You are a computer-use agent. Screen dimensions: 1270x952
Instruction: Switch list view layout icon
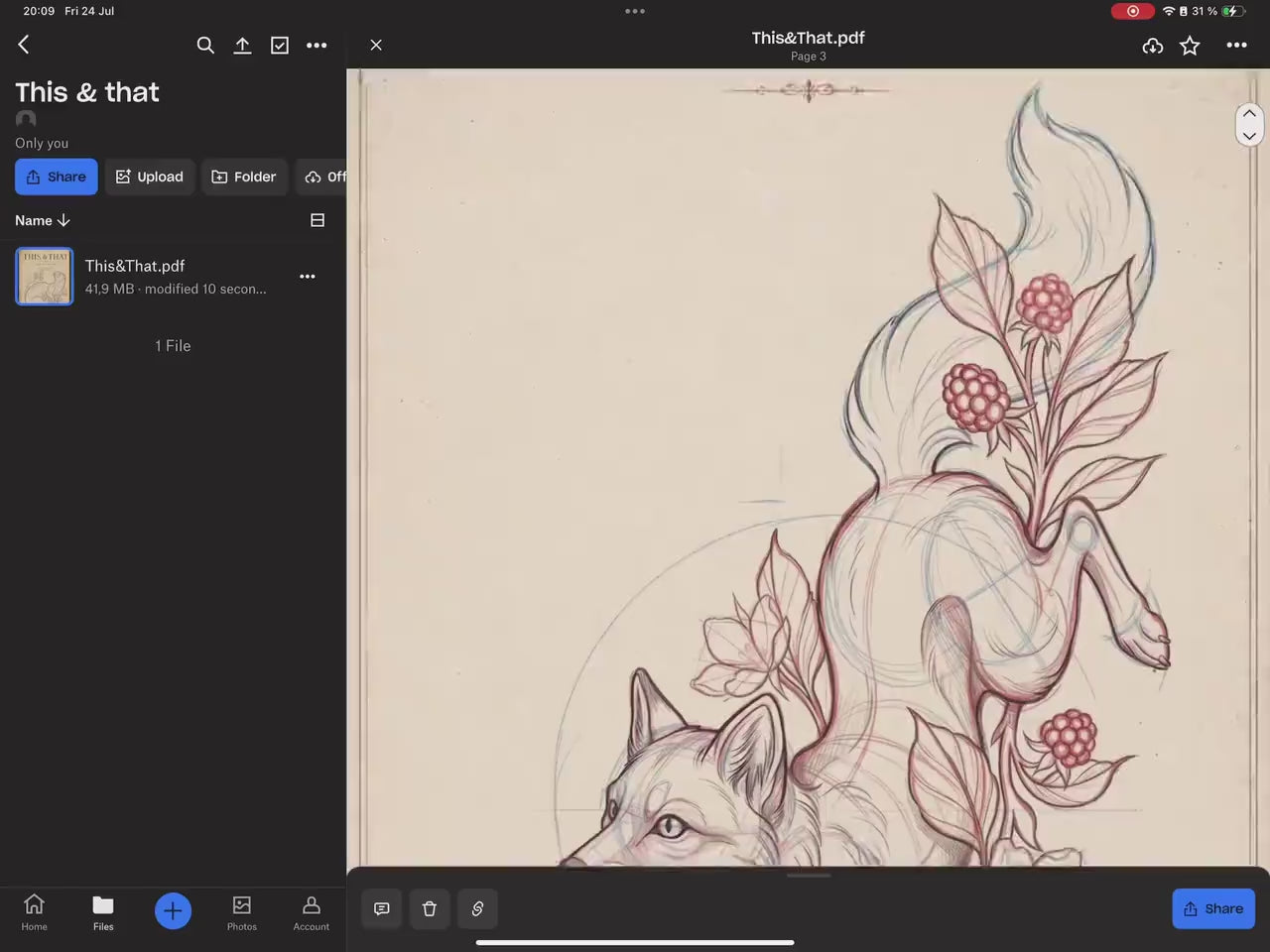[x=317, y=220]
